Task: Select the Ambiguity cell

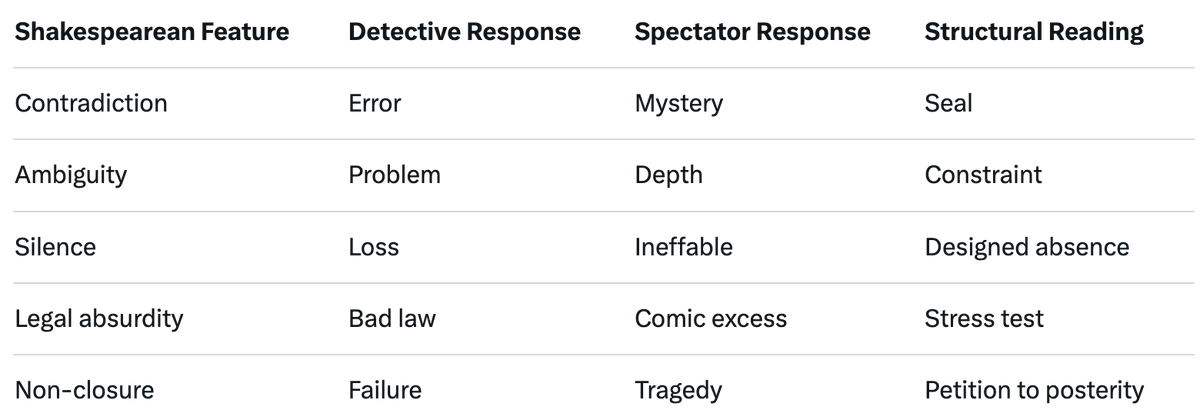Action: (x=71, y=175)
